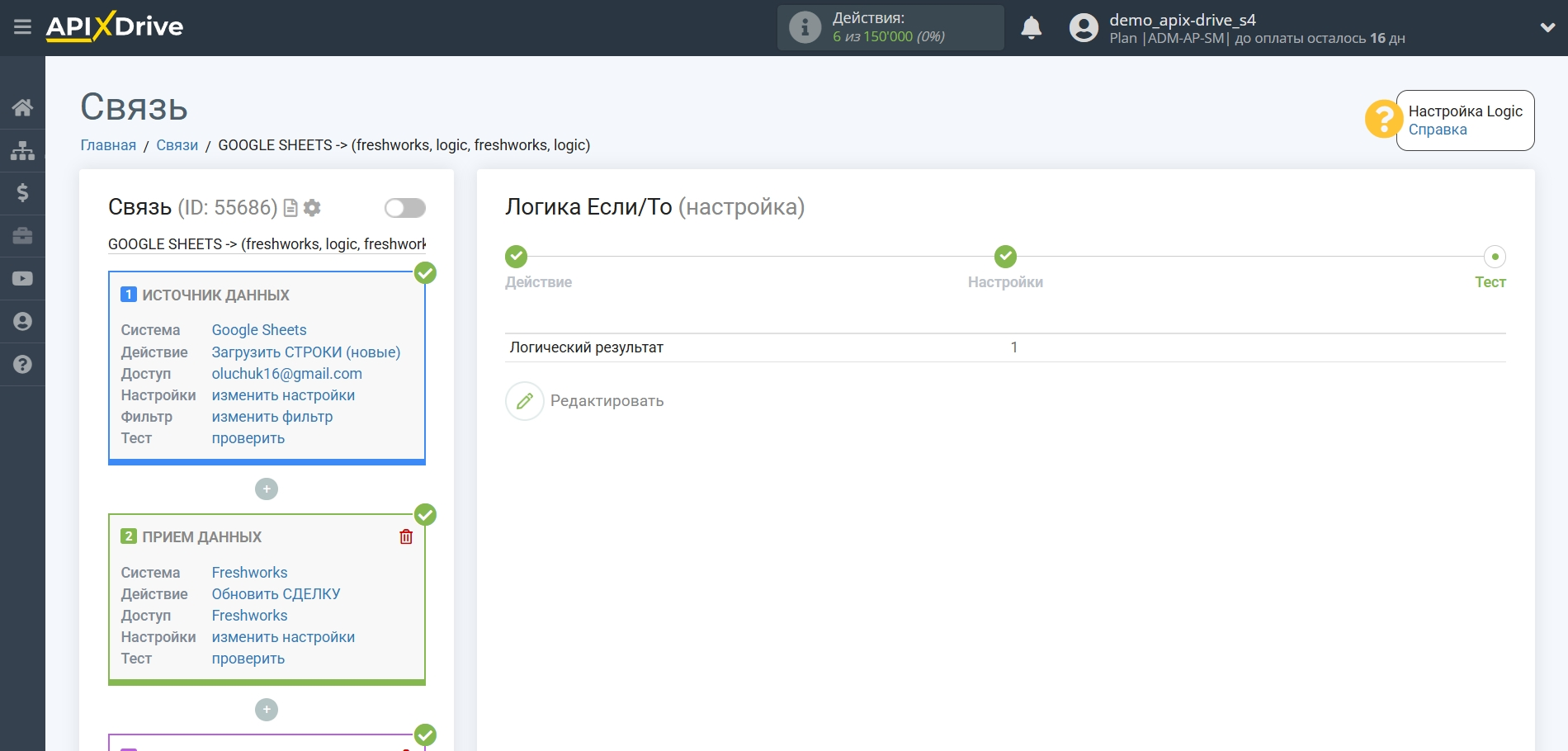
Task: Delete the Freshworks data receiver block
Action: [x=406, y=537]
